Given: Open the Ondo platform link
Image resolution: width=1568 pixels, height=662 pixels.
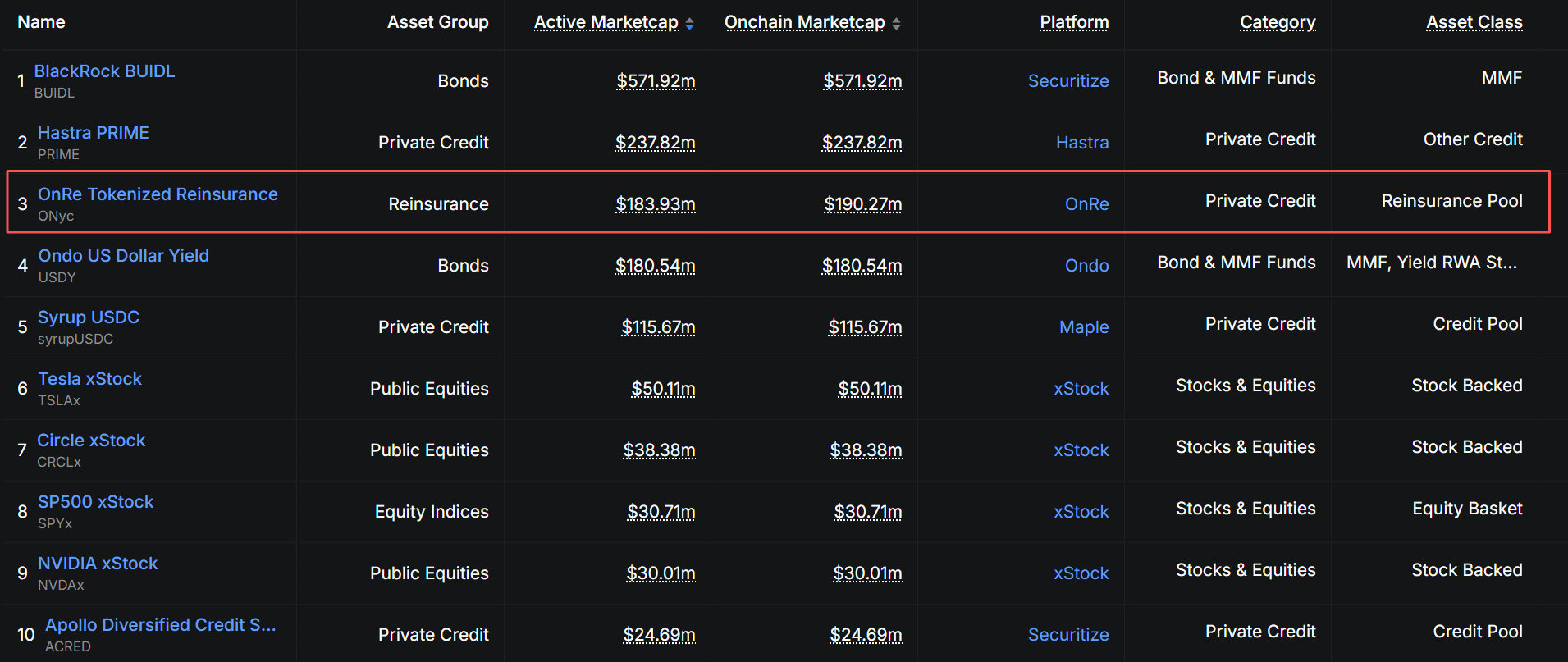Looking at the screenshot, I should coord(1086,266).
